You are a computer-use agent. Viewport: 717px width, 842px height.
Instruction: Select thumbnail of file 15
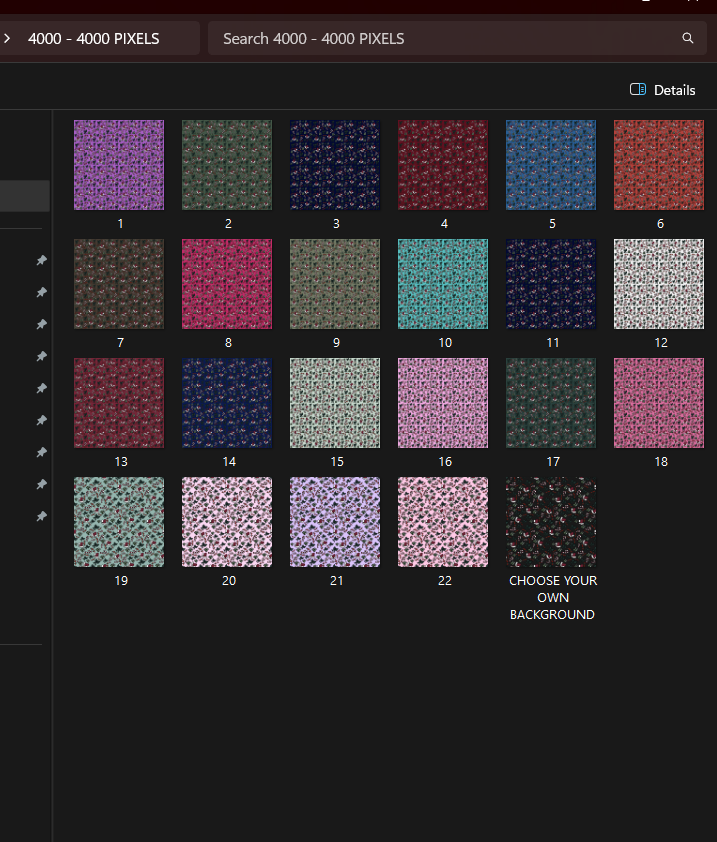pyautogui.click(x=335, y=403)
